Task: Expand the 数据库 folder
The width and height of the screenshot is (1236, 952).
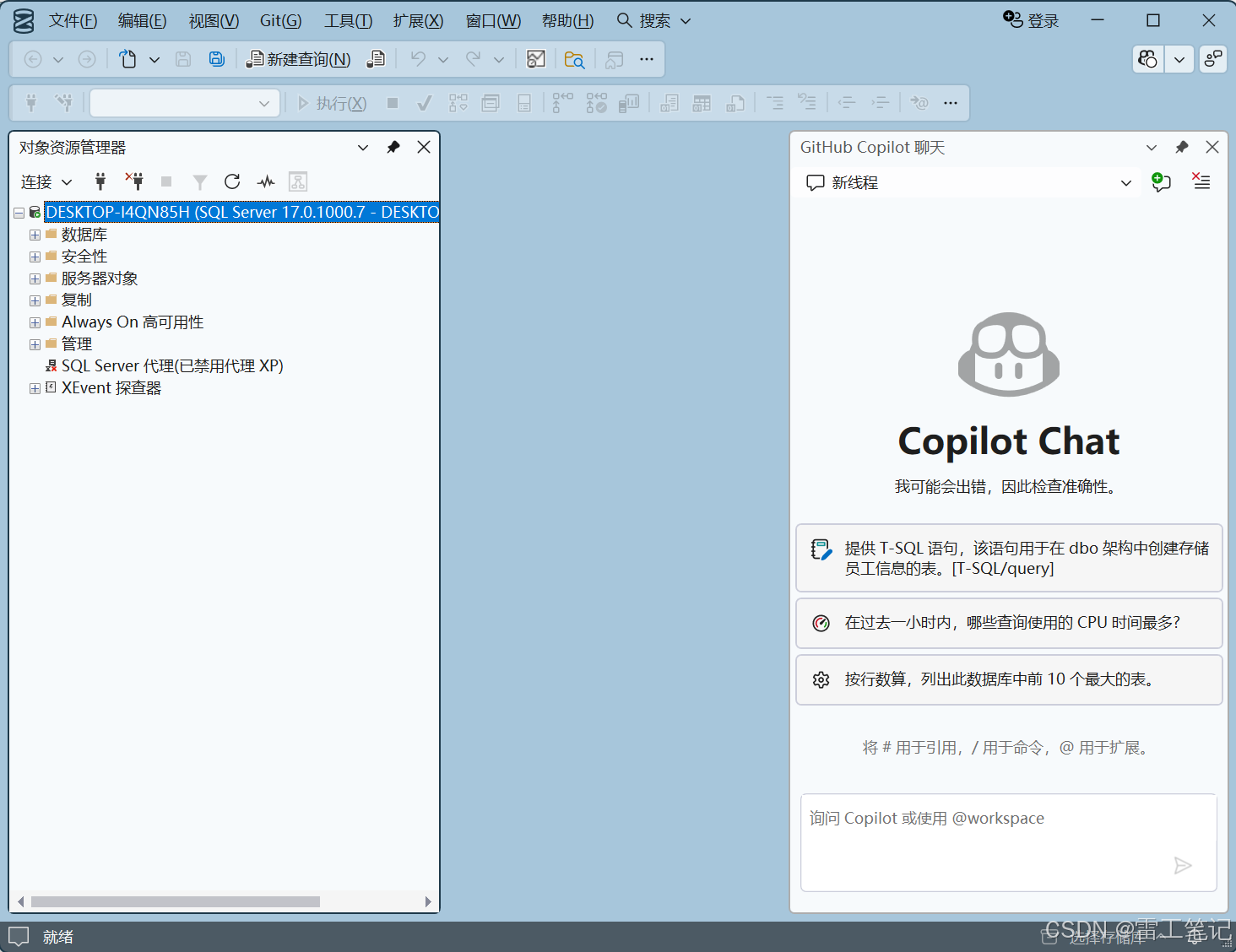Action: coord(35,235)
